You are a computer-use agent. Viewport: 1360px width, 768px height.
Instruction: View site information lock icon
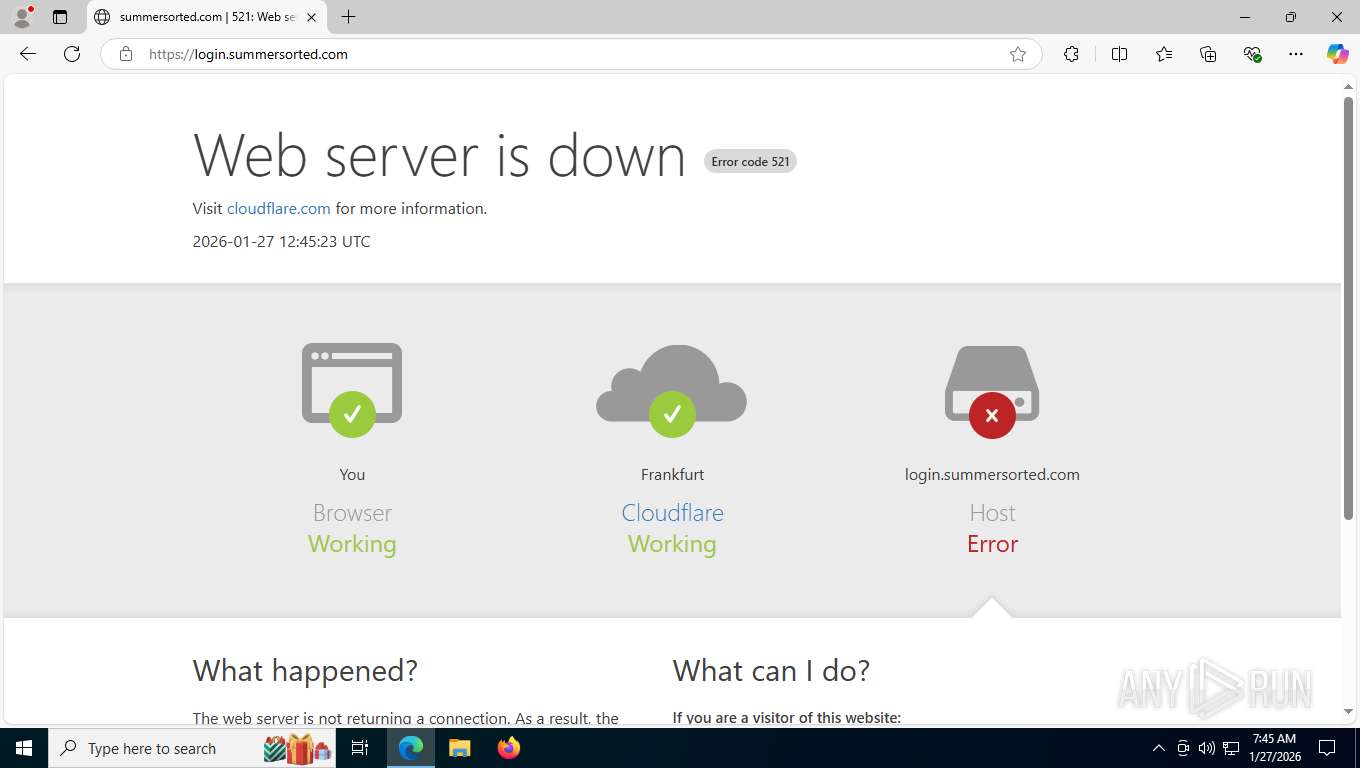126,54
